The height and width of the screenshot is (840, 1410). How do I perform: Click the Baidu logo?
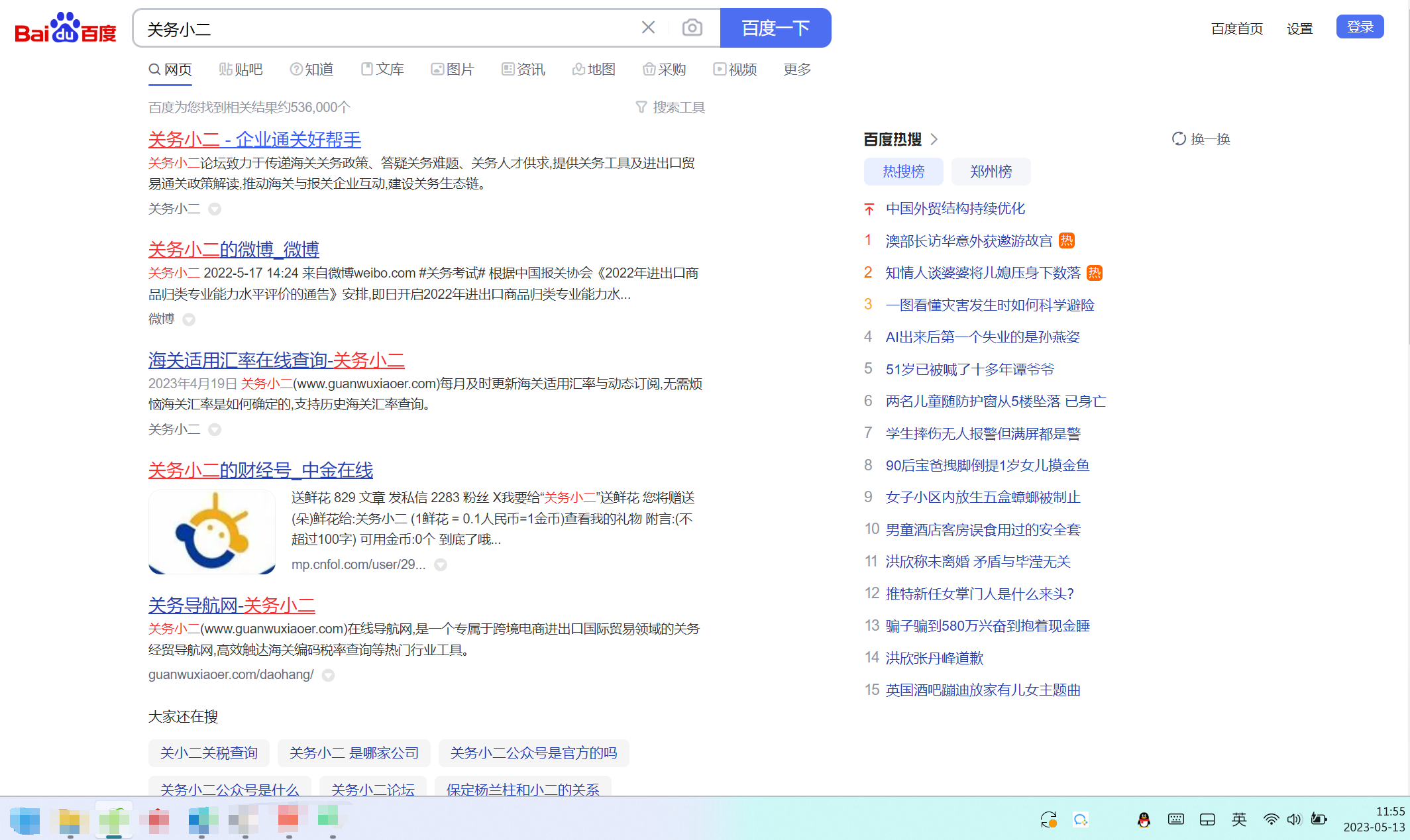pyautogui.click(x=66, y=28)
